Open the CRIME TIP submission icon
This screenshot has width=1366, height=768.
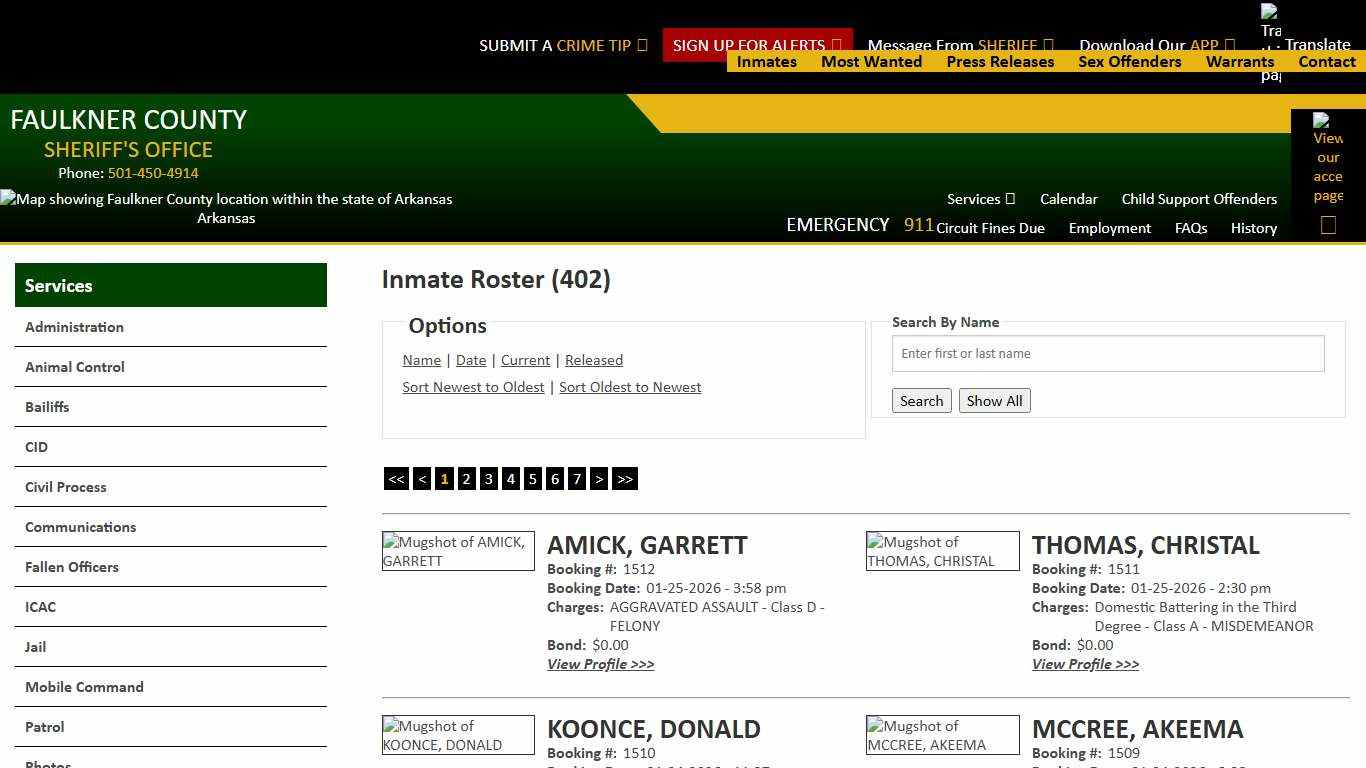click(x=641, y=45)
